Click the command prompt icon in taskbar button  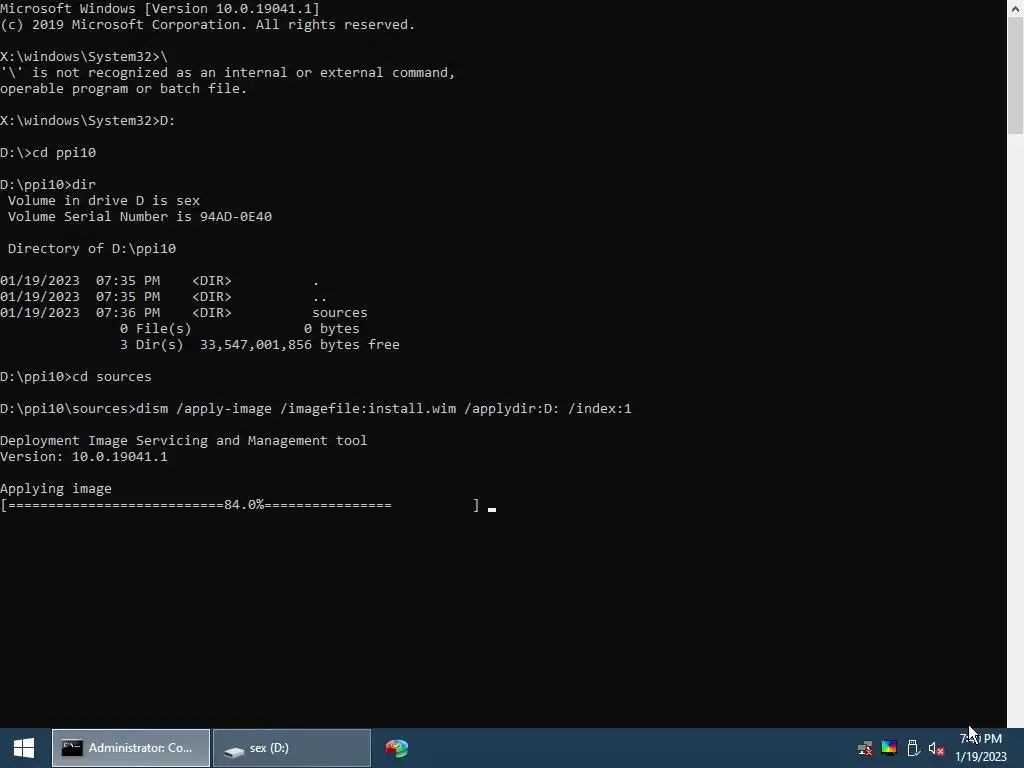pos(72,748)
